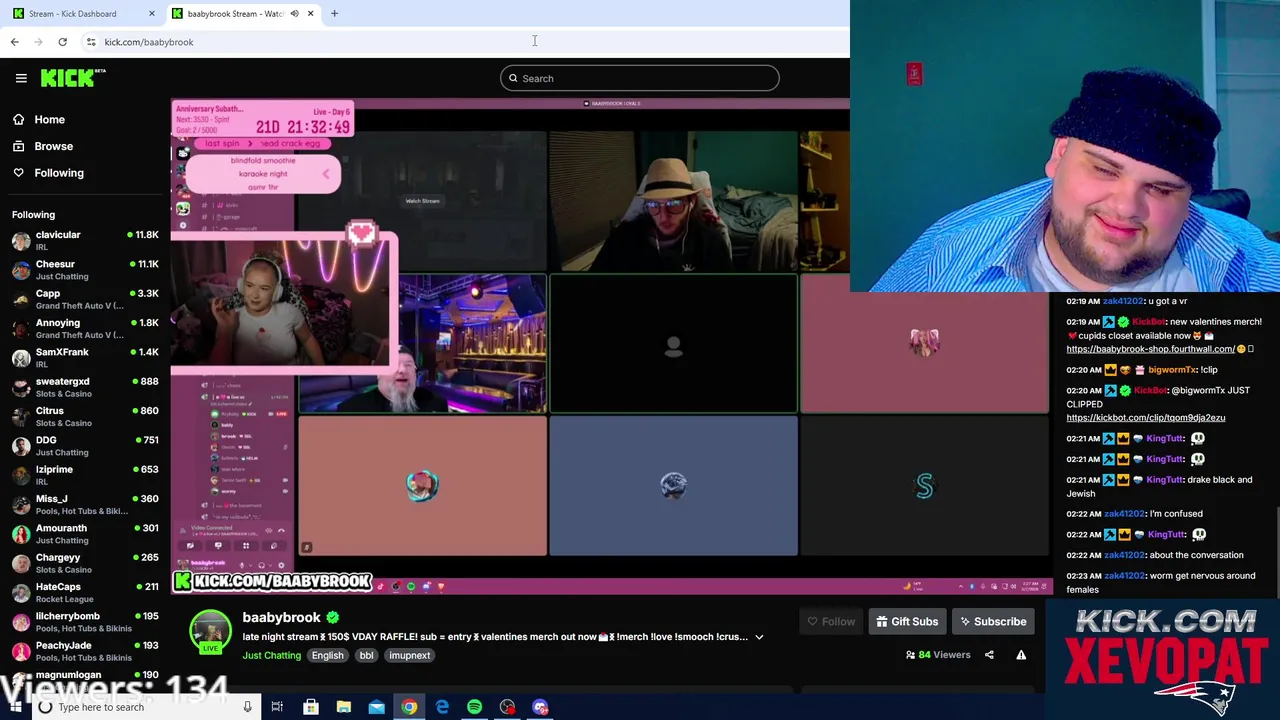The width and height of the screenshot is (1280, 720).
Task: Open Mail app from taskbar
Action: 376,707
